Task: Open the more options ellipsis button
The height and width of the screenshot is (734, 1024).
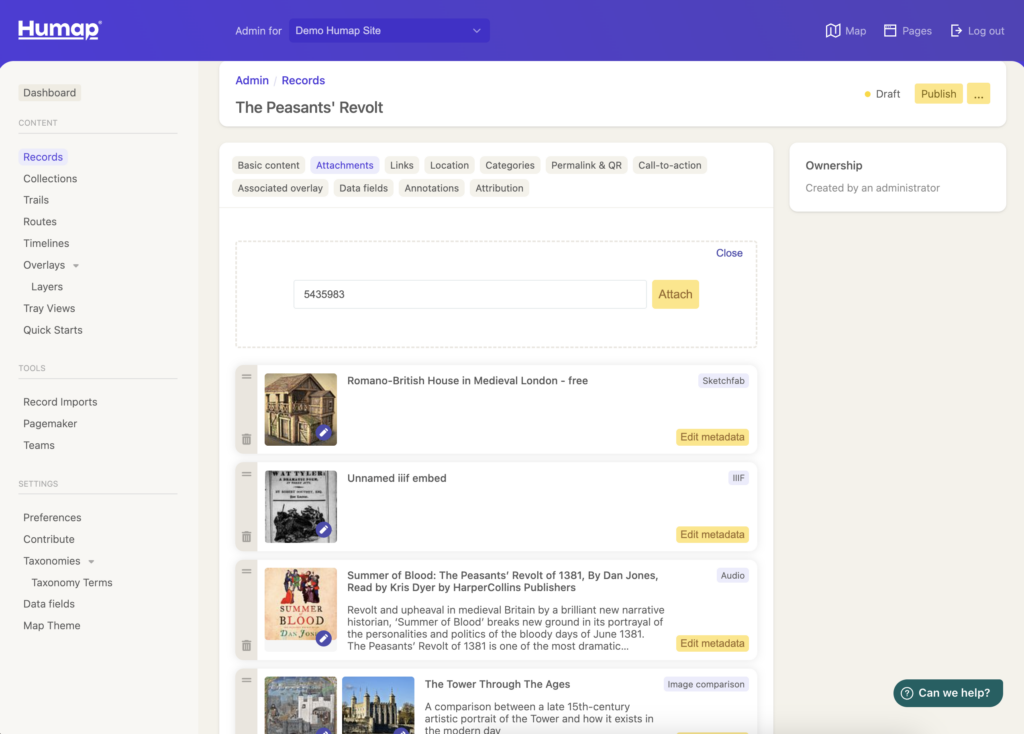Action: pyautogui.click(x=978, y=94)
